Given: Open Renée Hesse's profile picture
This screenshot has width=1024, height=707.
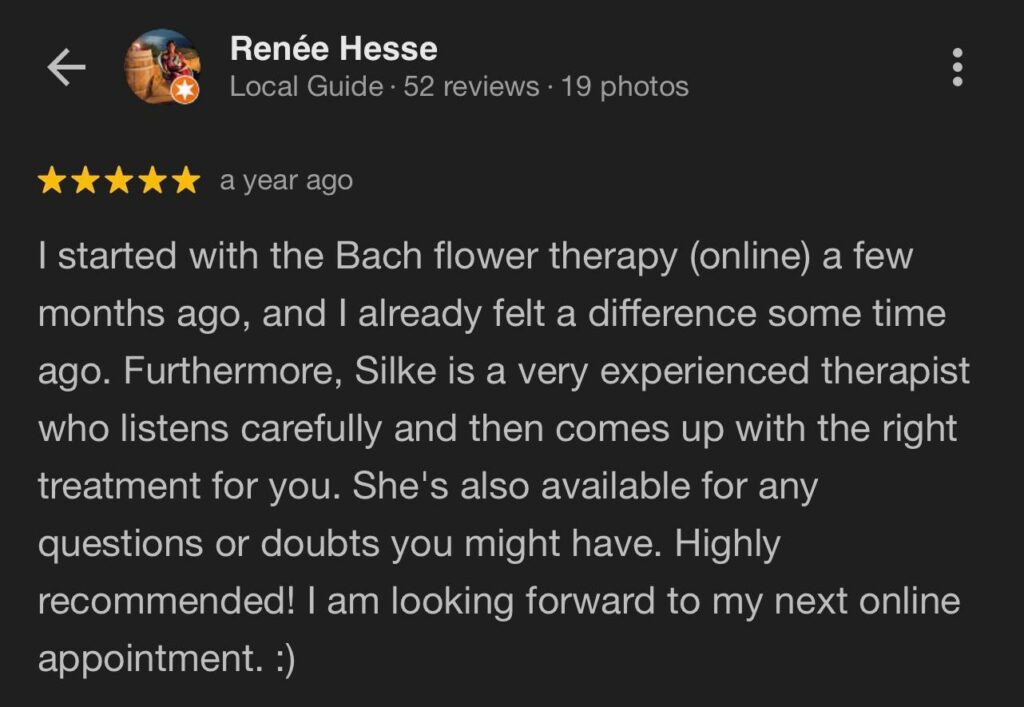Looking at the screenshot, I should click(x=160, y=66).
